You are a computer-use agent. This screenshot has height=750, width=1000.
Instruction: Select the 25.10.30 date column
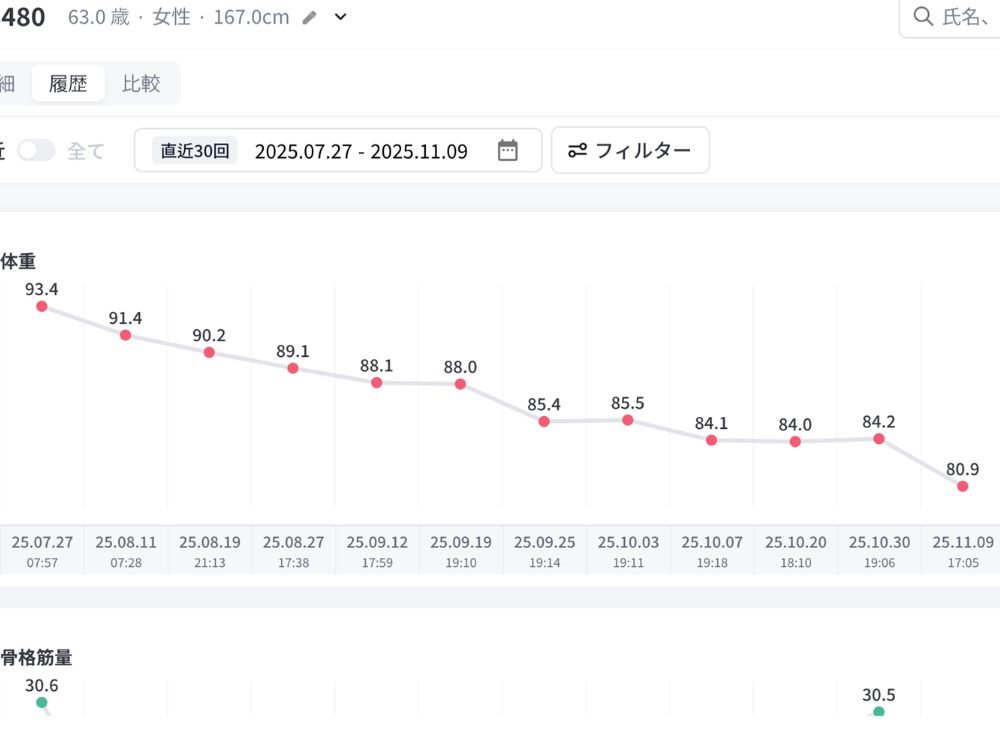tap(879, 550)
